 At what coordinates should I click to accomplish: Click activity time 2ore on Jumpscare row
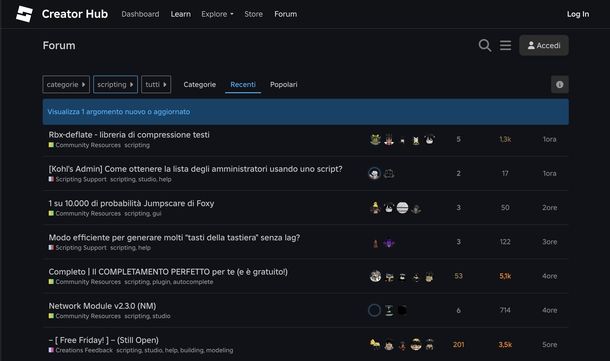(549, 208)
